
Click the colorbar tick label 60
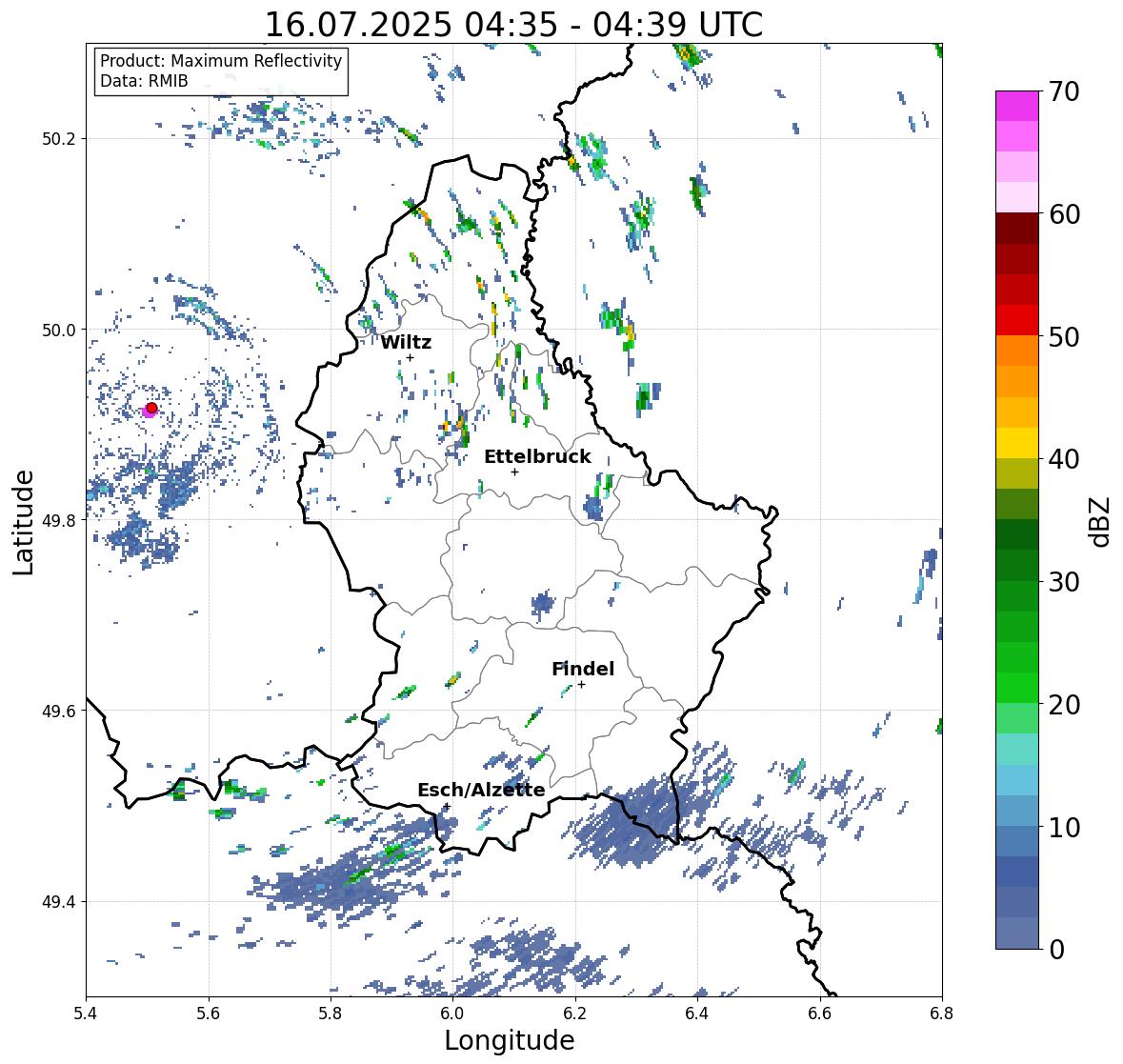(1064, 214)
